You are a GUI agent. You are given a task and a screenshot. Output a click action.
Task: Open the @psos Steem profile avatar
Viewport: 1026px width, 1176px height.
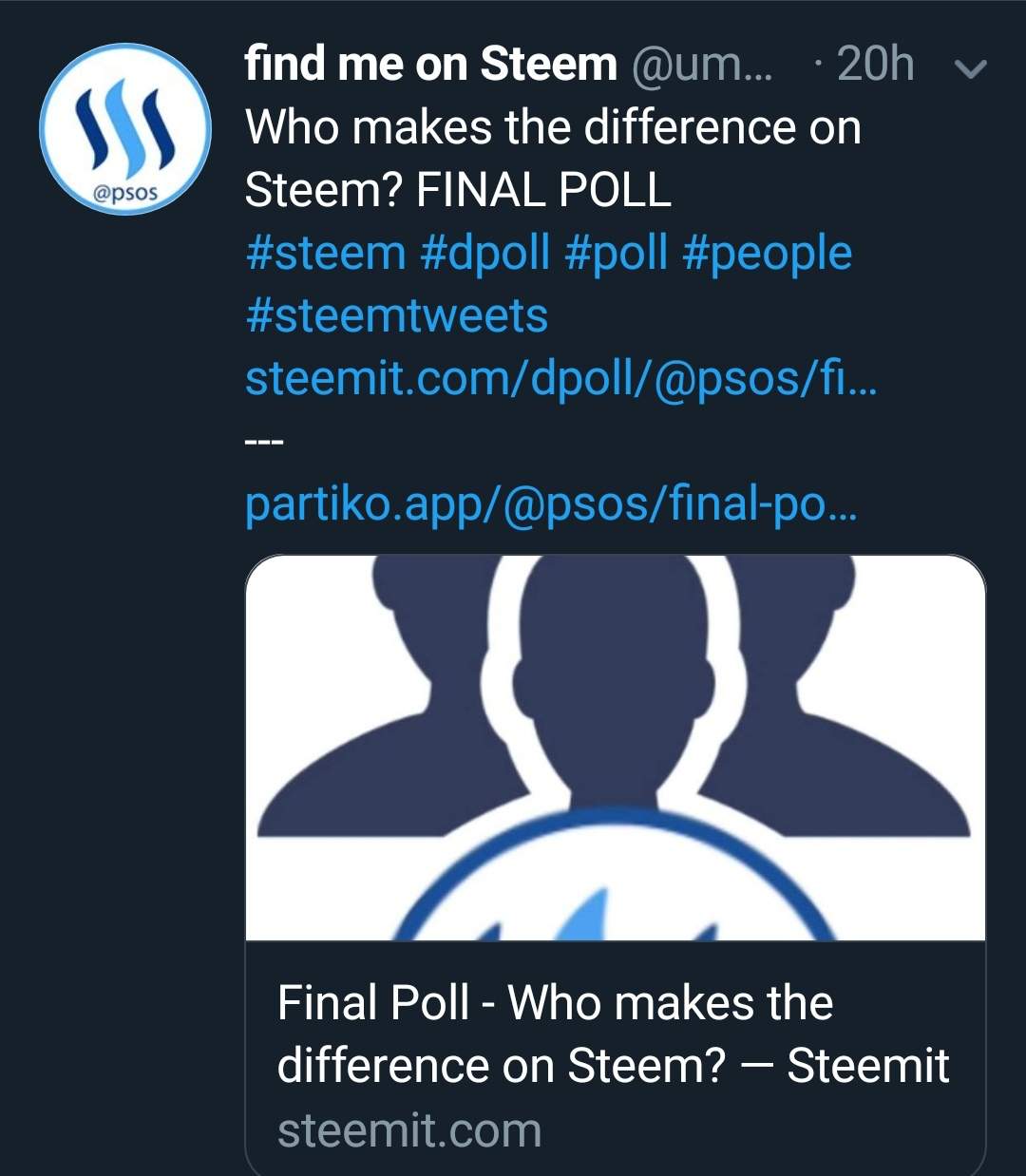pos(124,127)
